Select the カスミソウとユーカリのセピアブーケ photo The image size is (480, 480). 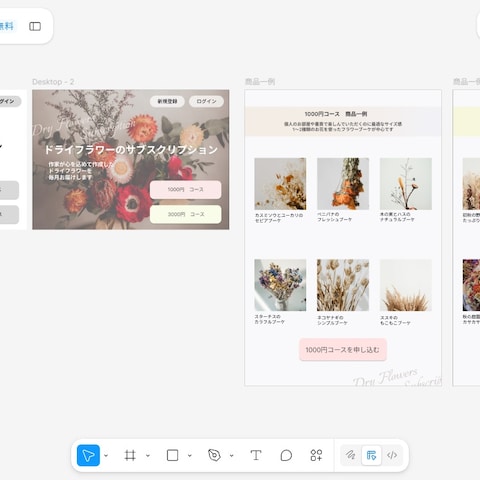coord(280,184)
